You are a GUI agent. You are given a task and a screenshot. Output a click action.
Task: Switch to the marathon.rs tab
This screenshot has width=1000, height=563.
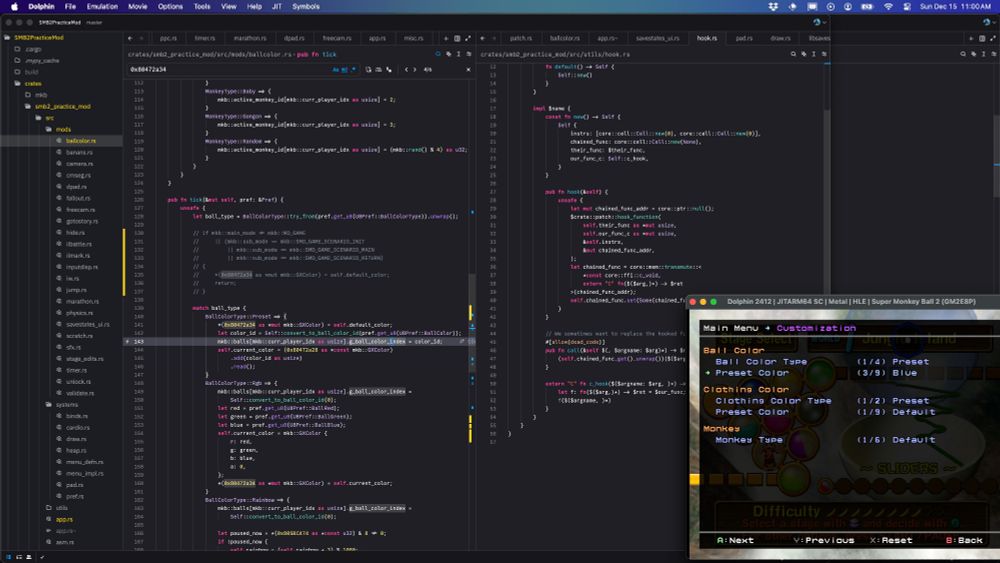(x=249, y=38)
